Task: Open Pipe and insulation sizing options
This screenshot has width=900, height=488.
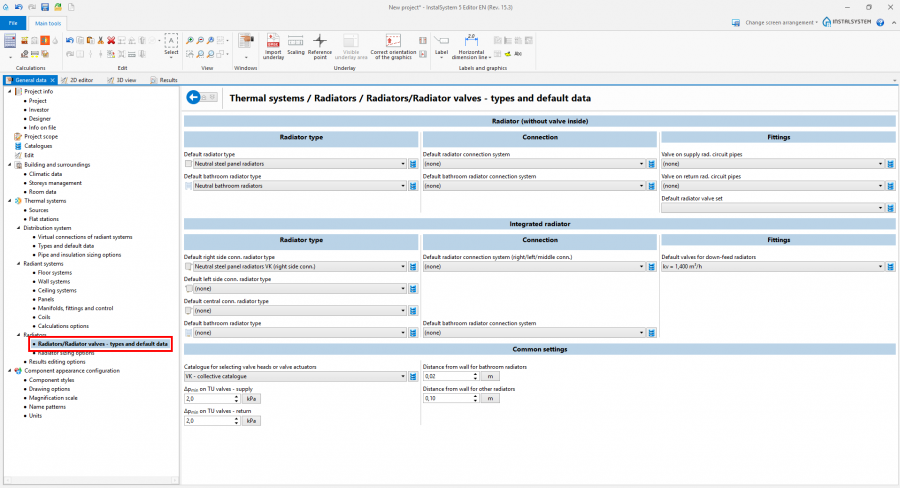Action: 79,255
